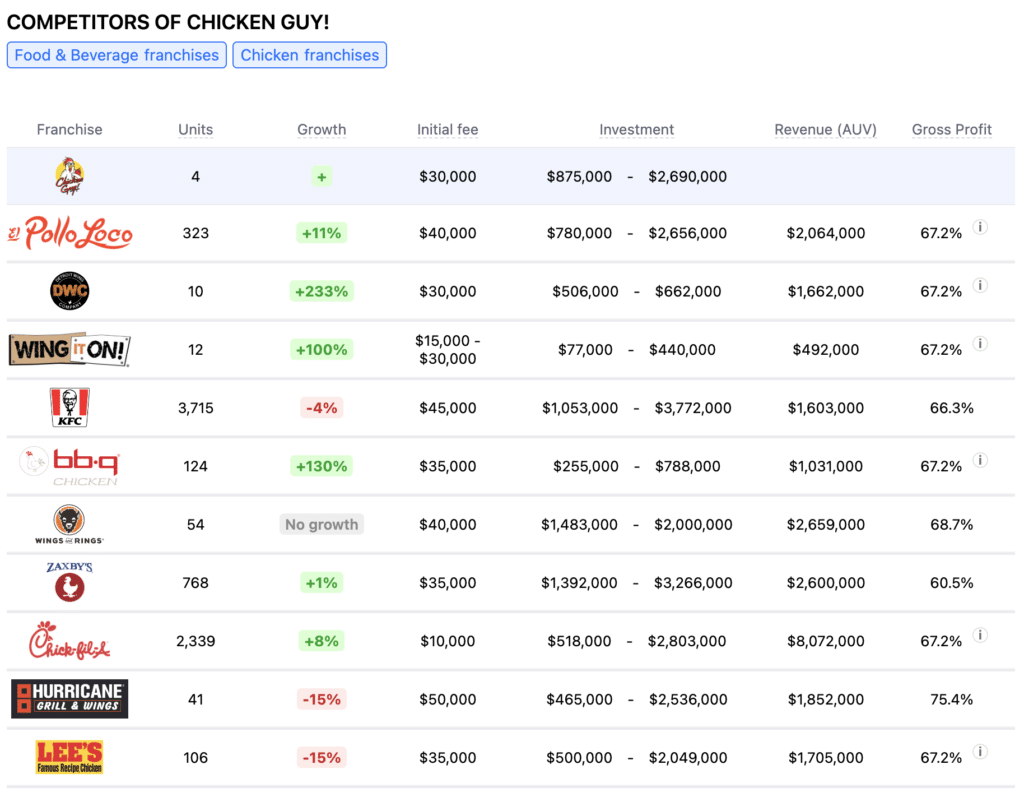Click the 768 units value
Viewport: 1024px width, 797px height.
[x=195, y=583]
